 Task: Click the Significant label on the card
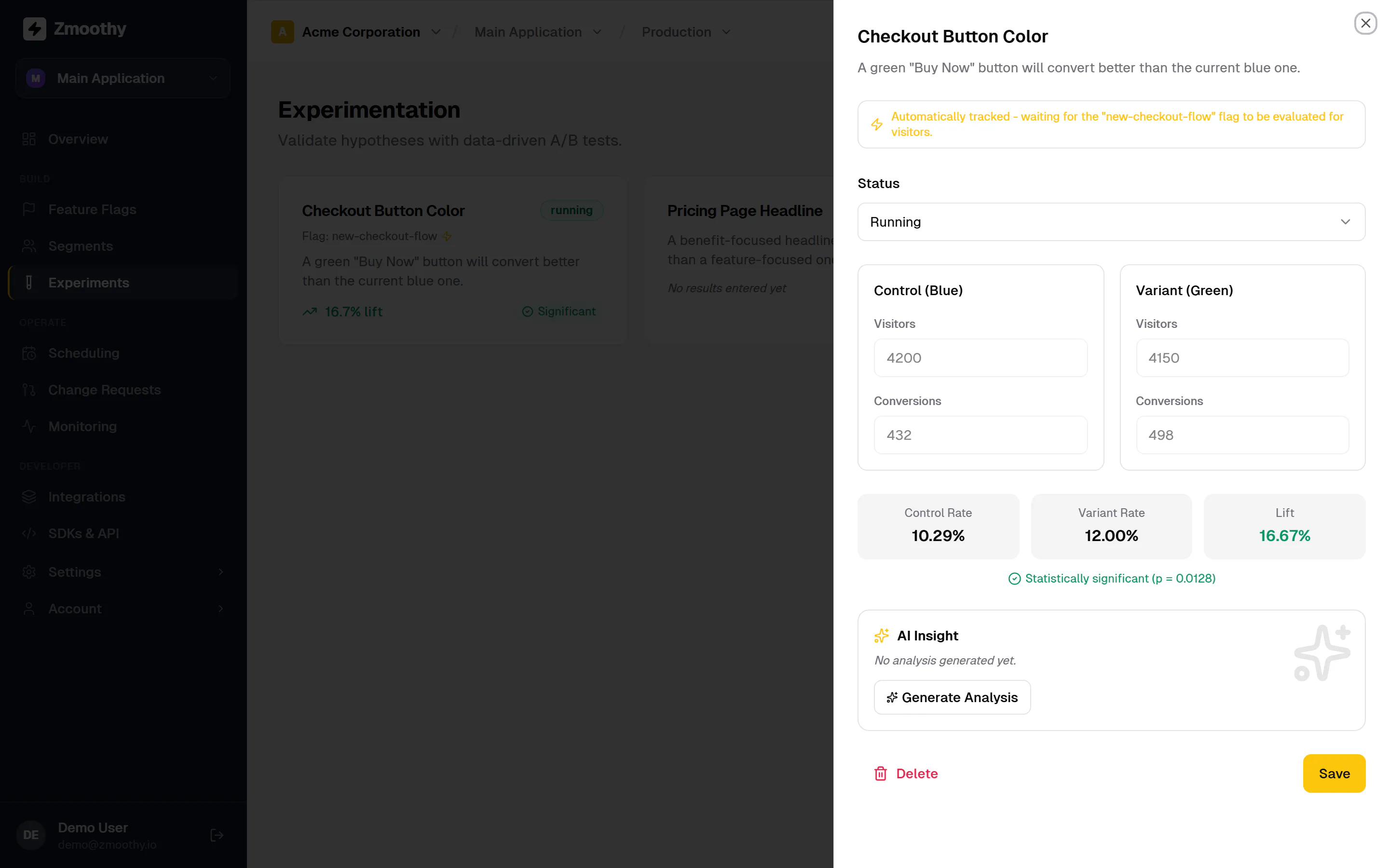(566, 312)
